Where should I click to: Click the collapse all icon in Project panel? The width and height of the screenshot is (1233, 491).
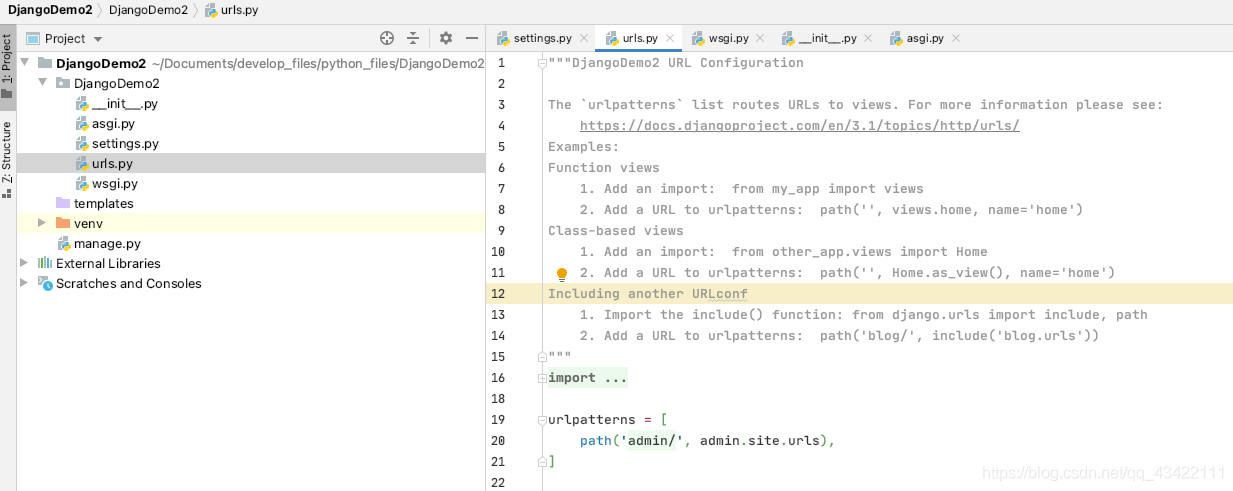[414, 38]
